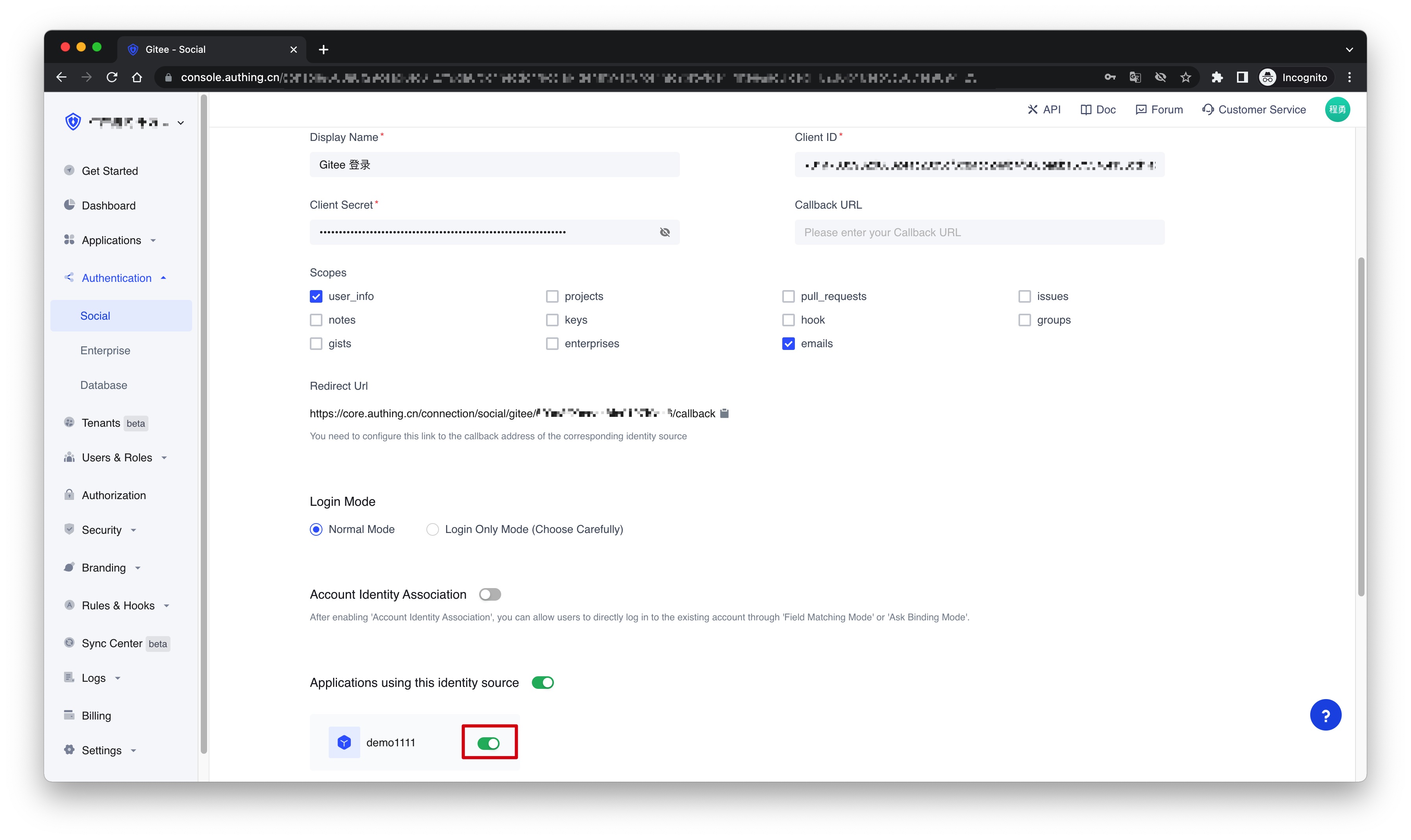Image resolution: width=1411 pixels, height=840 pixels.
Task: Select Login Only Mode radio button
Action: tap(432, 529)
